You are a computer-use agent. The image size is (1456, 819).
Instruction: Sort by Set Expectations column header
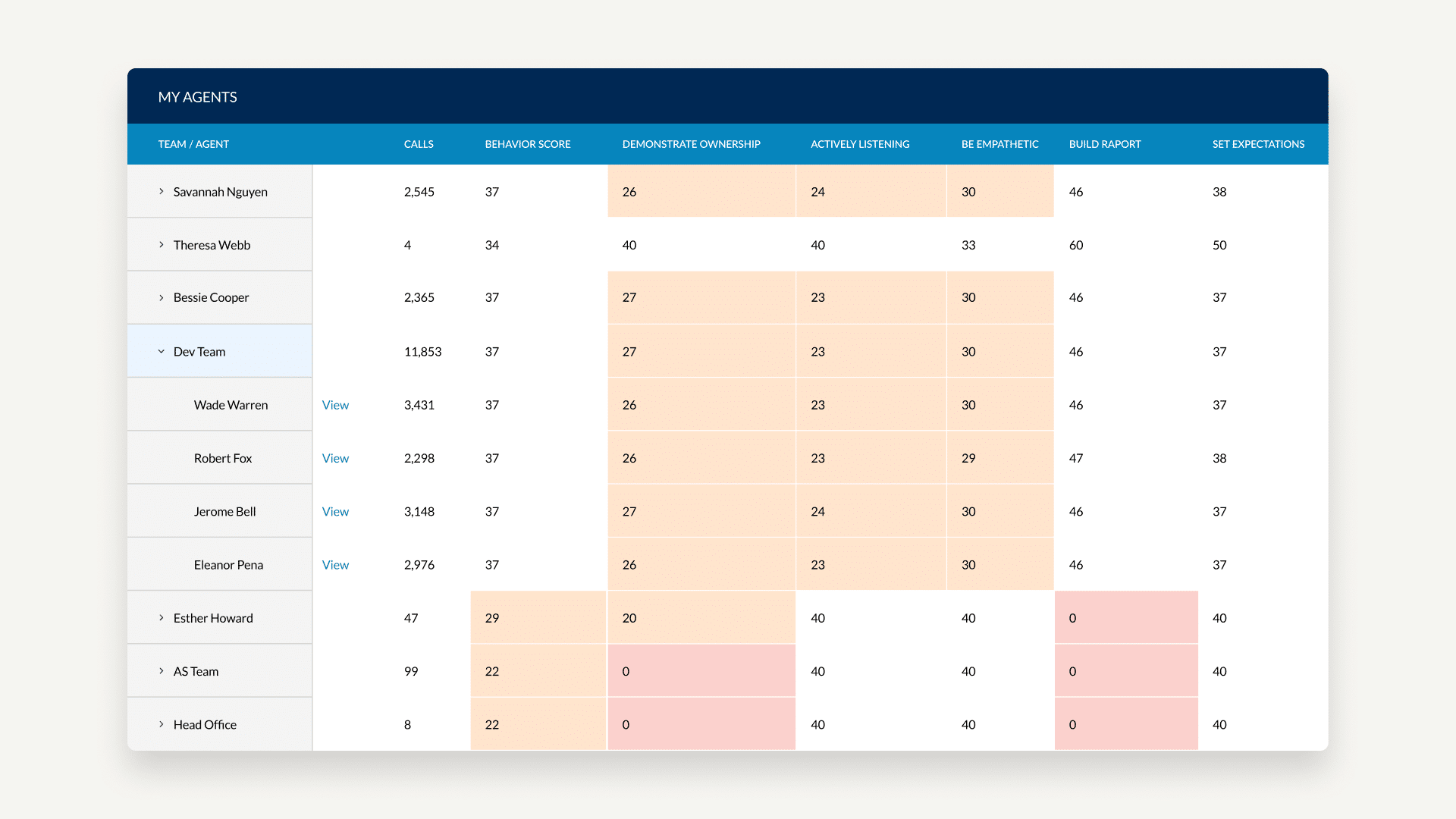tap(1258, 144)
